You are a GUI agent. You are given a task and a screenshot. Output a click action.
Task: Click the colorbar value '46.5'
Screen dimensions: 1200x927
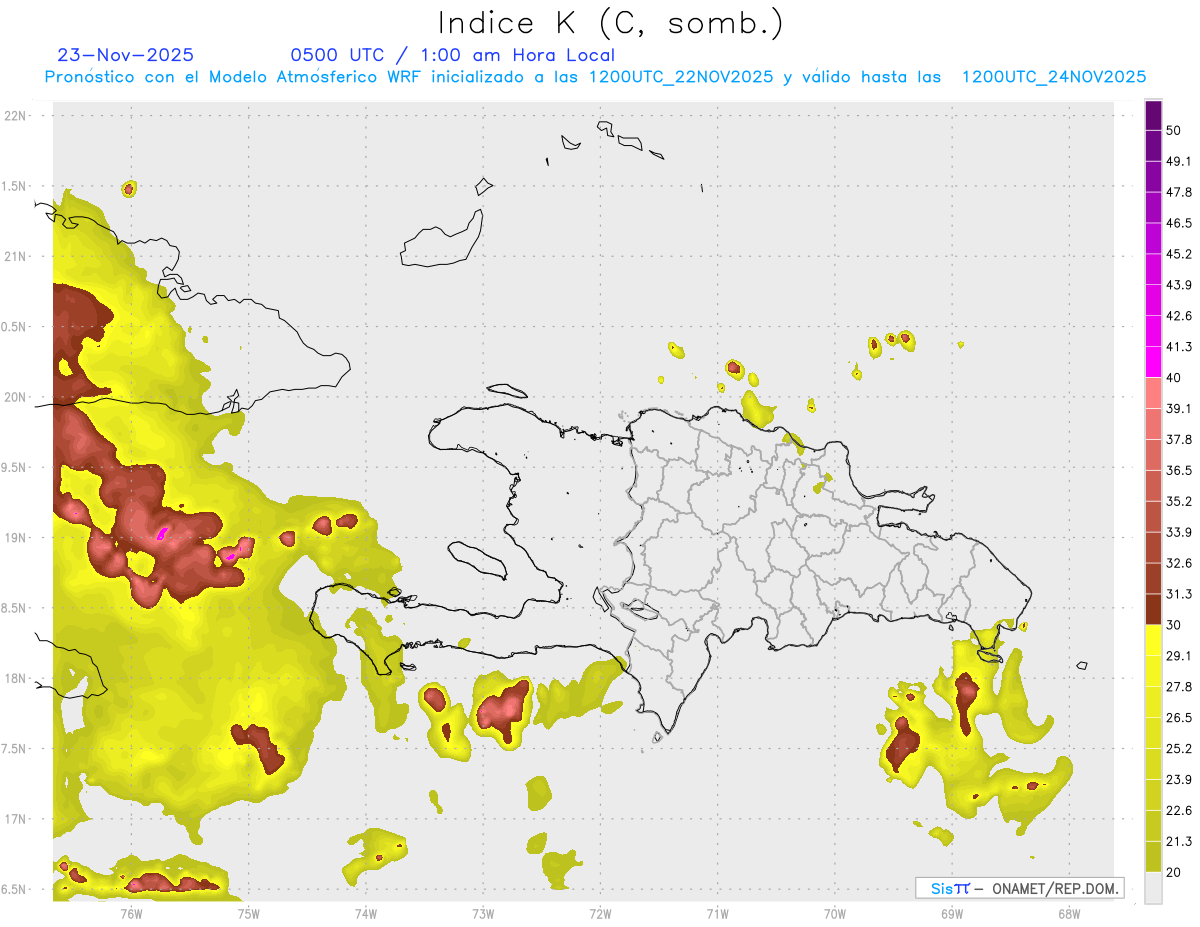[1179, 223]
